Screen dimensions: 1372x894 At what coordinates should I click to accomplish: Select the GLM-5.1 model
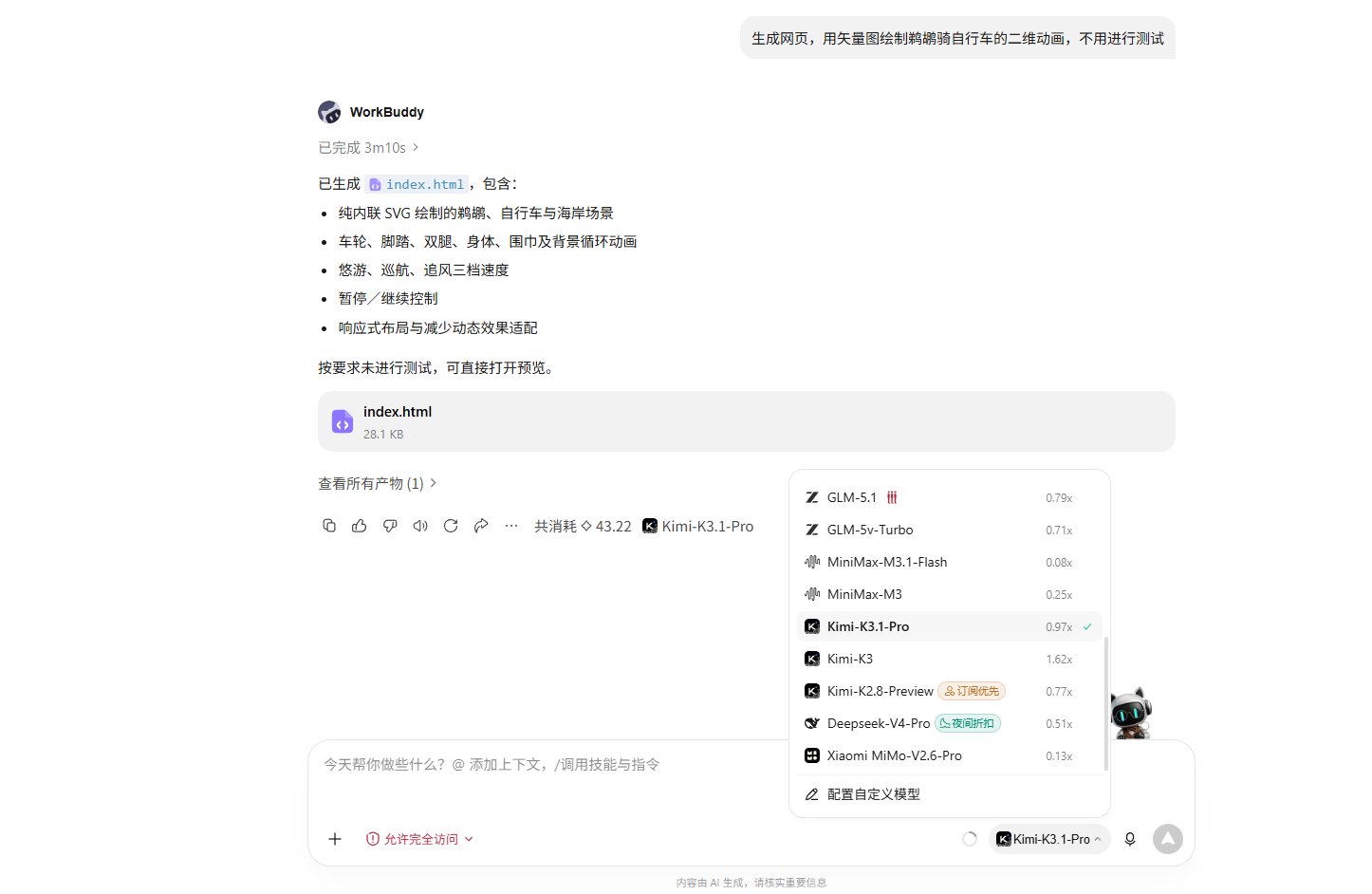click(x=950, y=497)
